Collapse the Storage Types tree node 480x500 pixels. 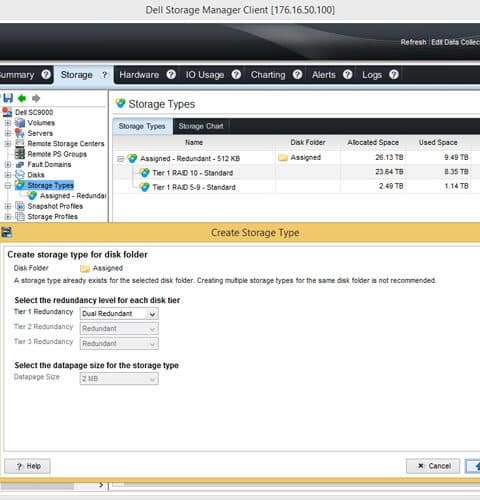coord(8,185)
